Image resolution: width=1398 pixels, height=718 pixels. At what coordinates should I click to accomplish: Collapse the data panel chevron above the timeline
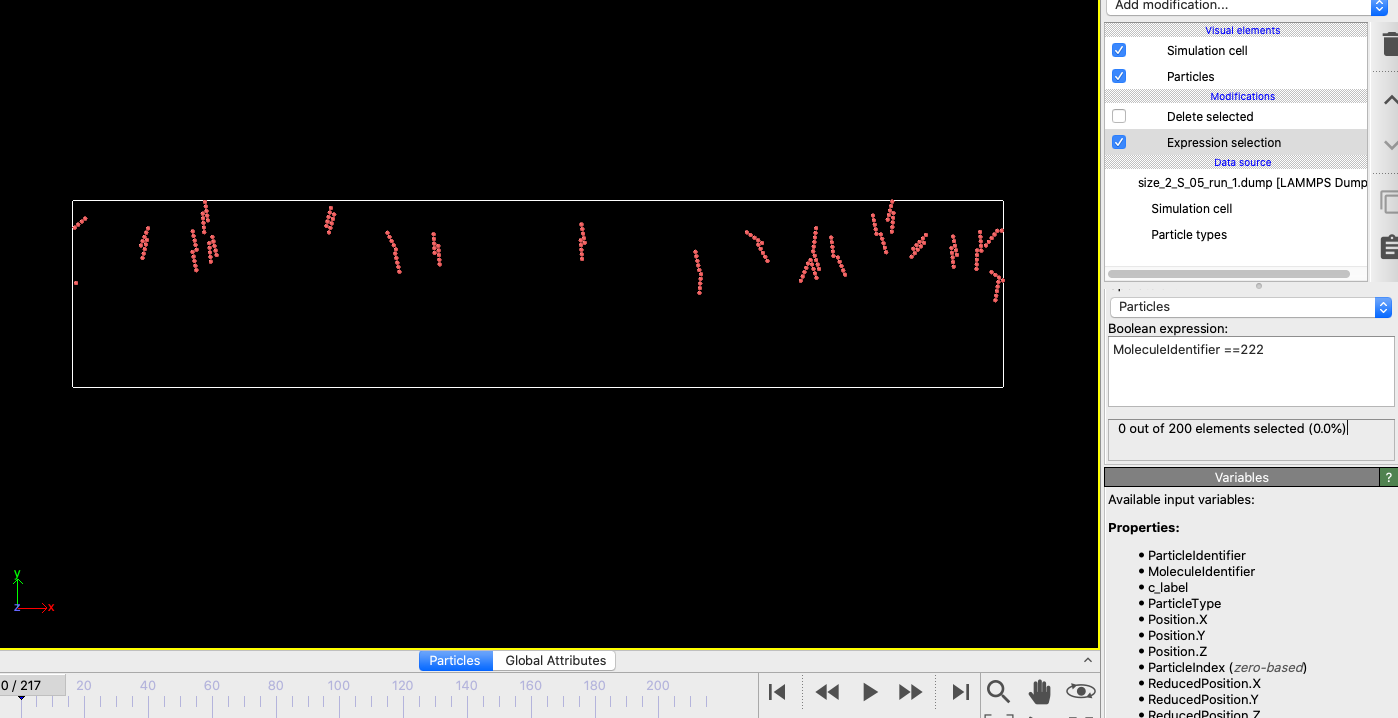1087,660
